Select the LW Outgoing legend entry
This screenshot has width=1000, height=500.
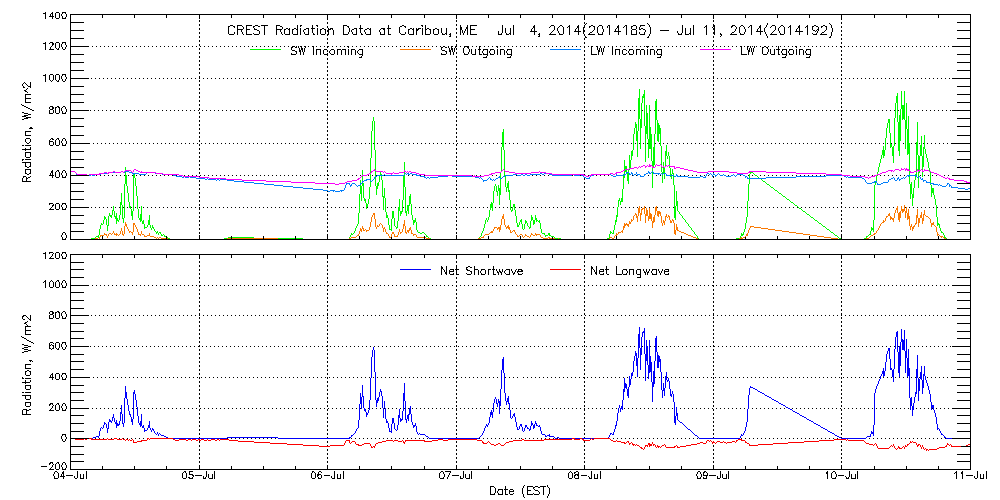(774, 52)
